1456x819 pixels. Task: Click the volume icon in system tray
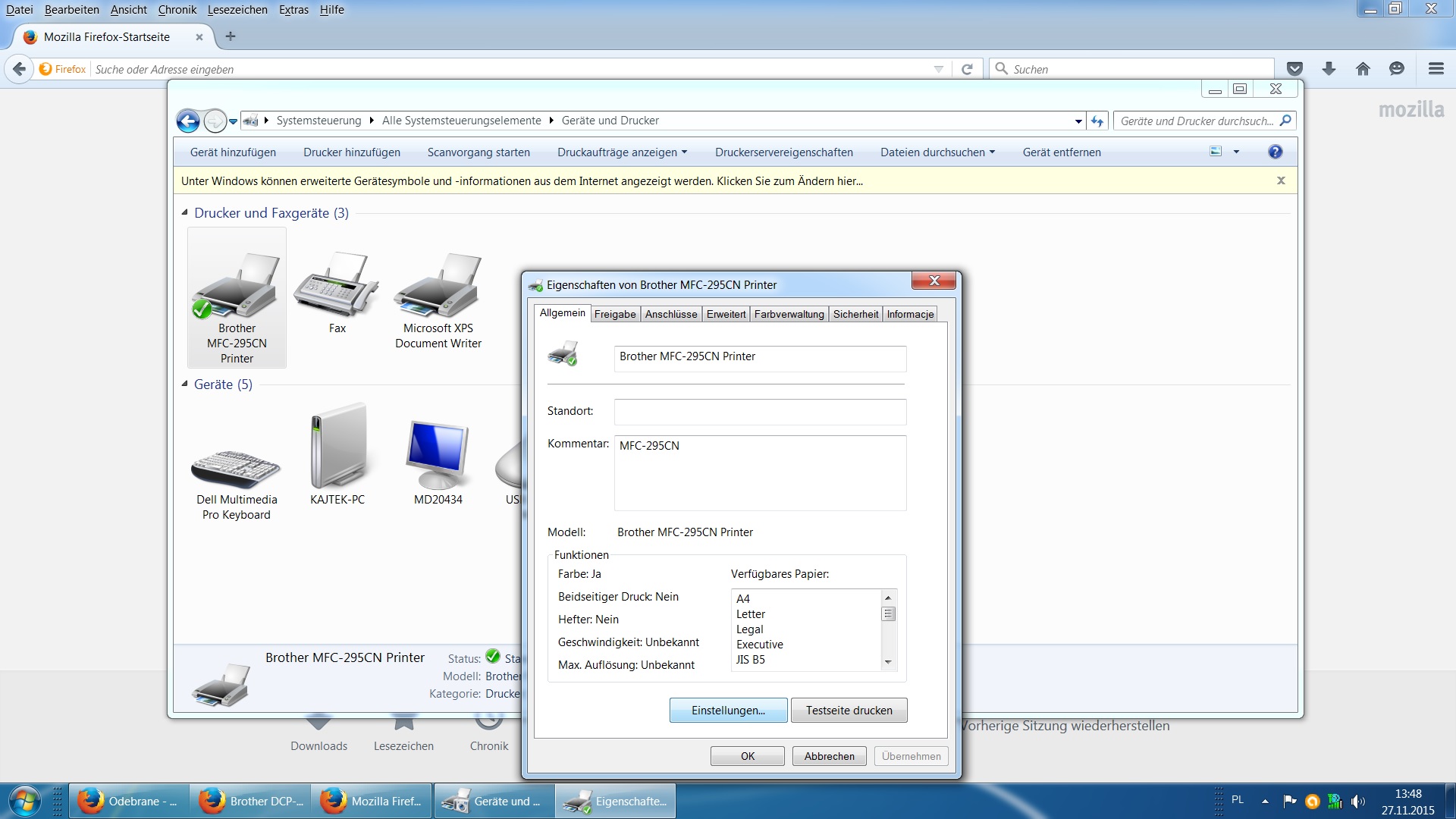[x=1358, y=802]
